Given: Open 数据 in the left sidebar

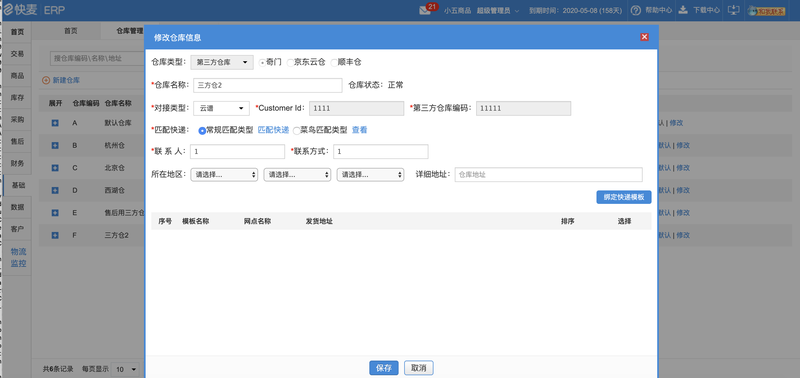Looking at the screenshot, I should (17, 207).
